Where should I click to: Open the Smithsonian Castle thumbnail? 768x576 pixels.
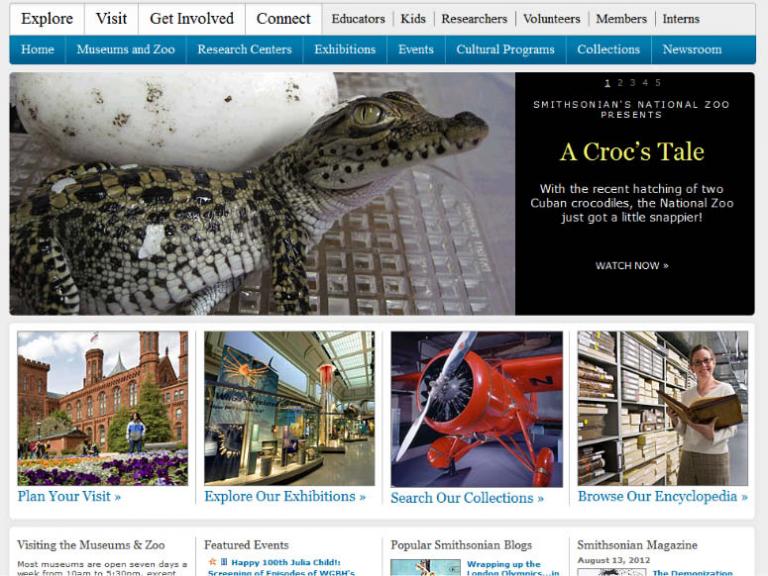coord(102,408)
